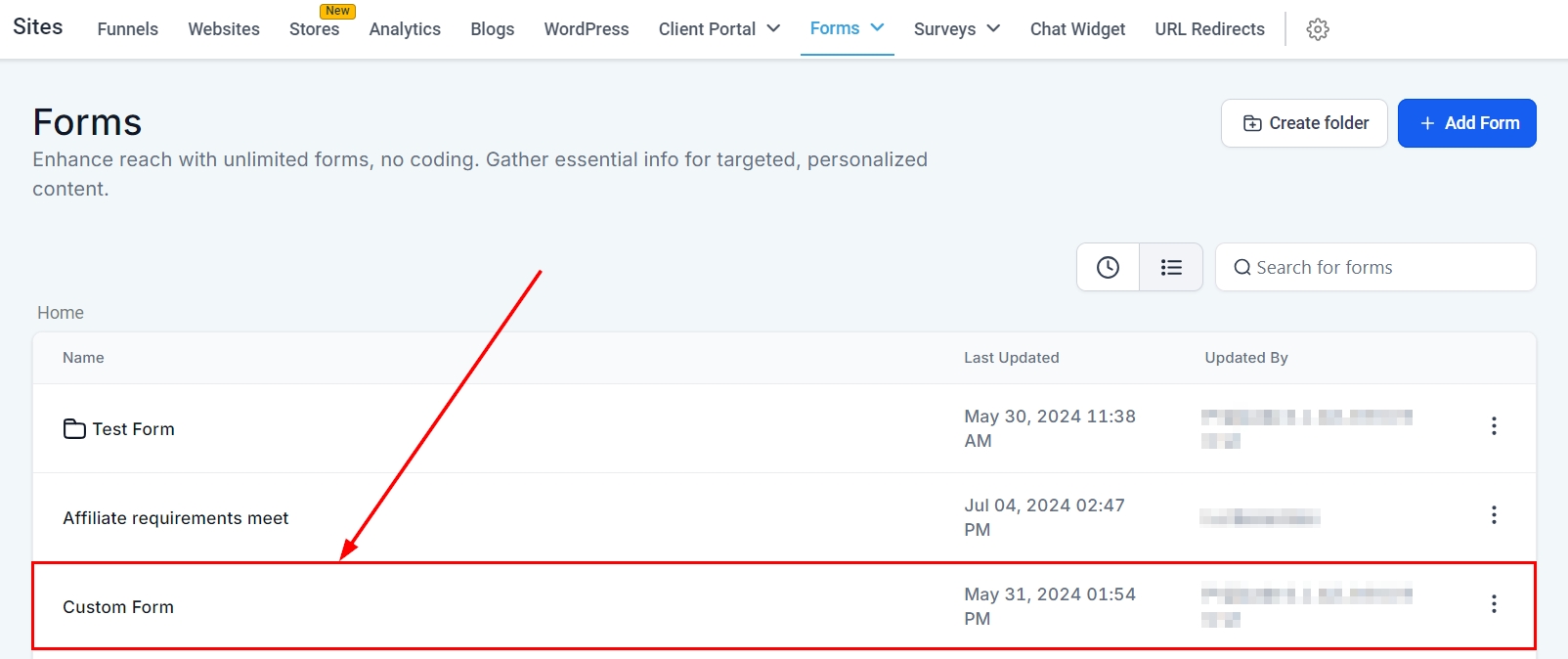Open the Custom Form entry
The height and width of the screenshot is (659, 1568).
[118, 607]
